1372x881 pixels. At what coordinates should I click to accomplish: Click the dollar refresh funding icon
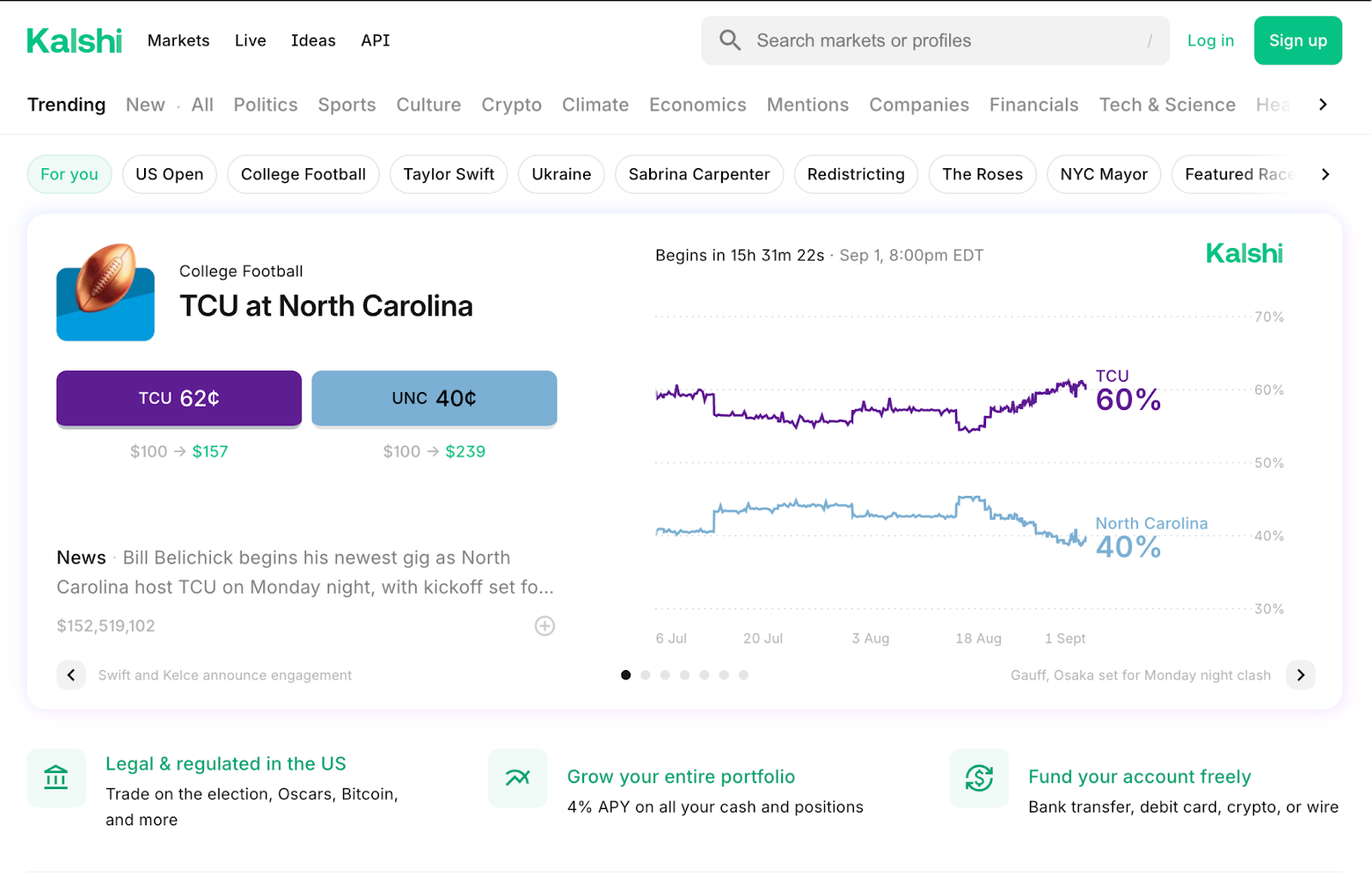(978, 778)
